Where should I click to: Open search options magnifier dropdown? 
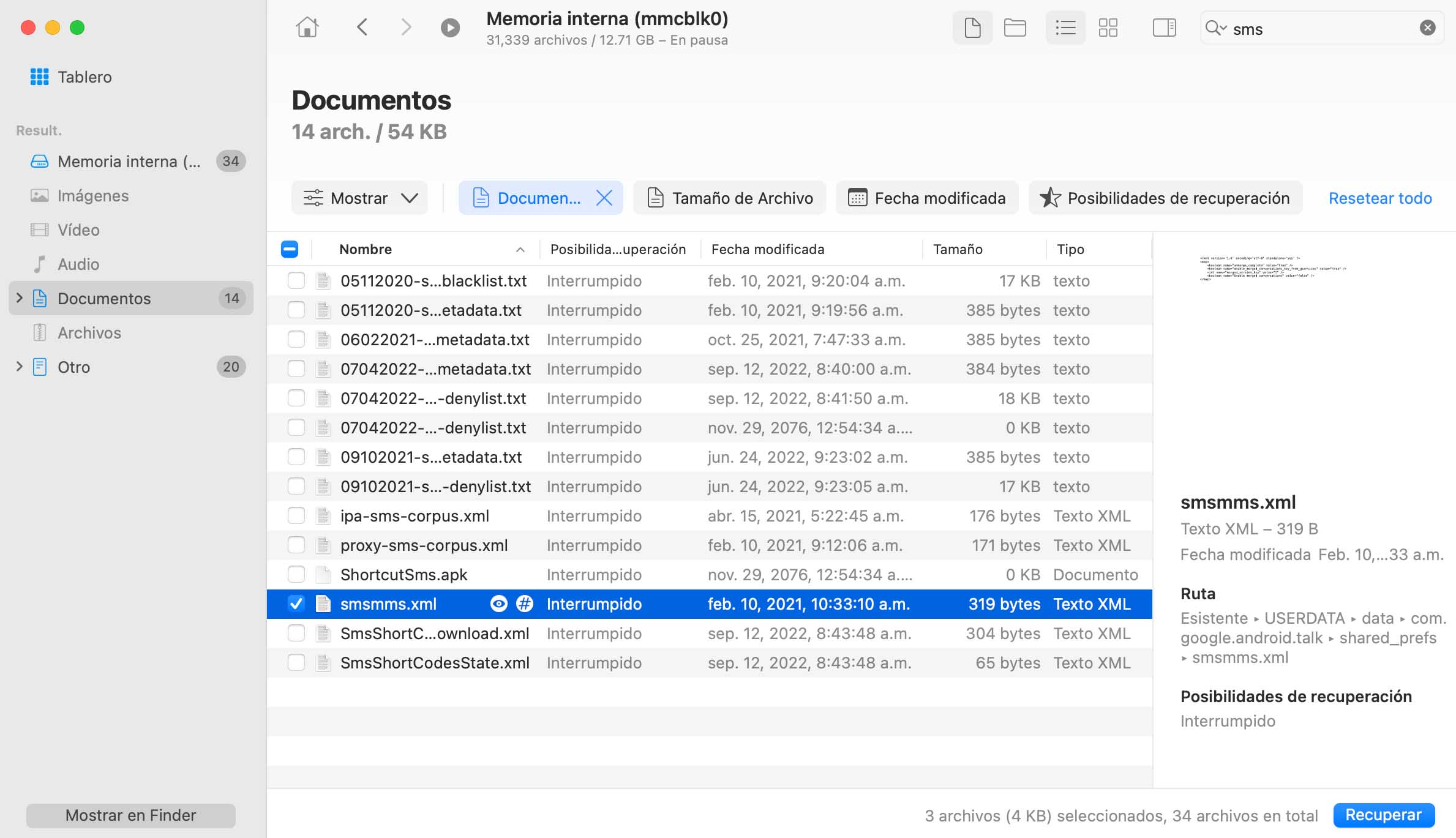(1215, 28)
